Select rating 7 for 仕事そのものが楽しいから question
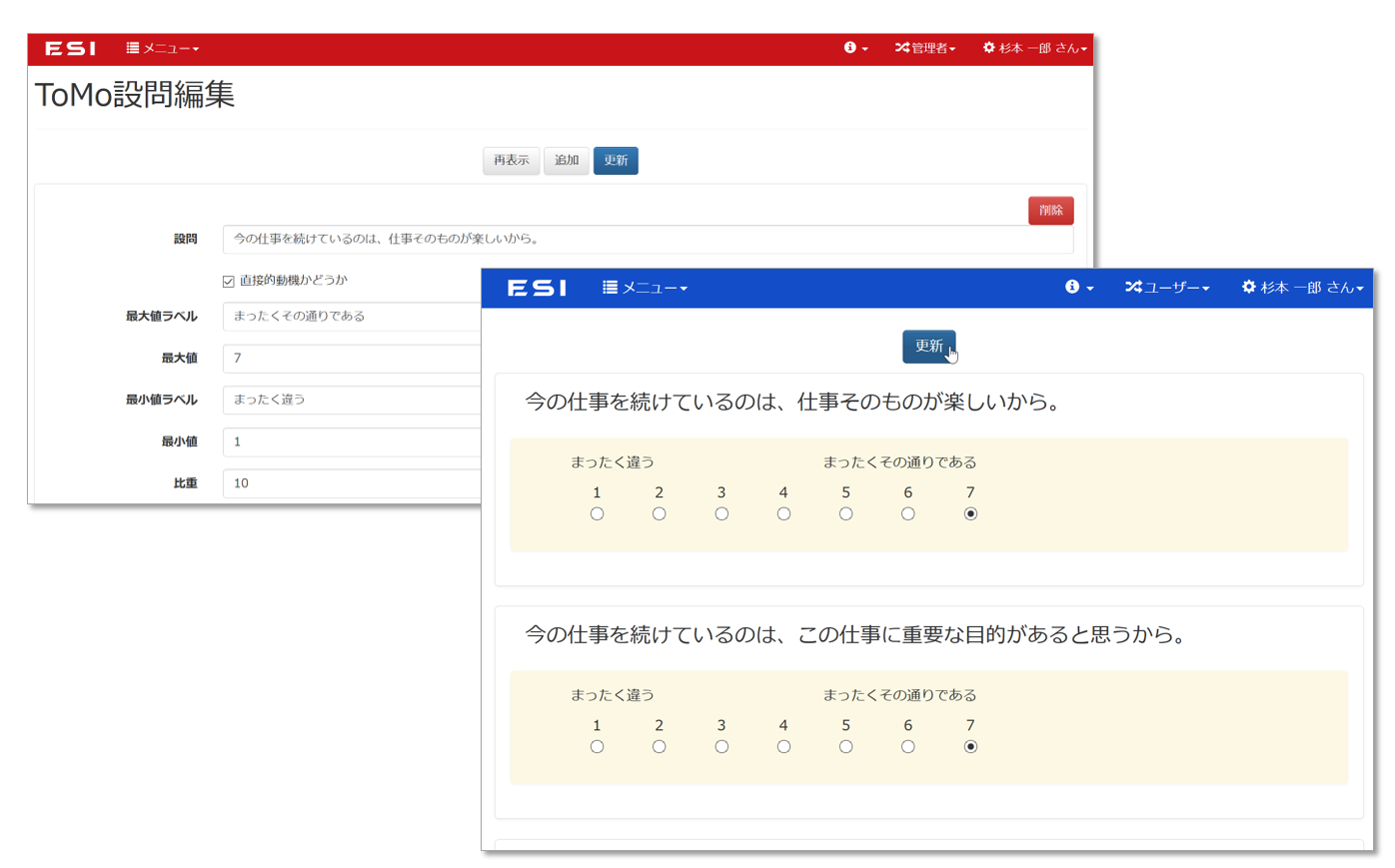Image resolution: width=1395 pixels, height=868 pixels. tap(970, 514)
